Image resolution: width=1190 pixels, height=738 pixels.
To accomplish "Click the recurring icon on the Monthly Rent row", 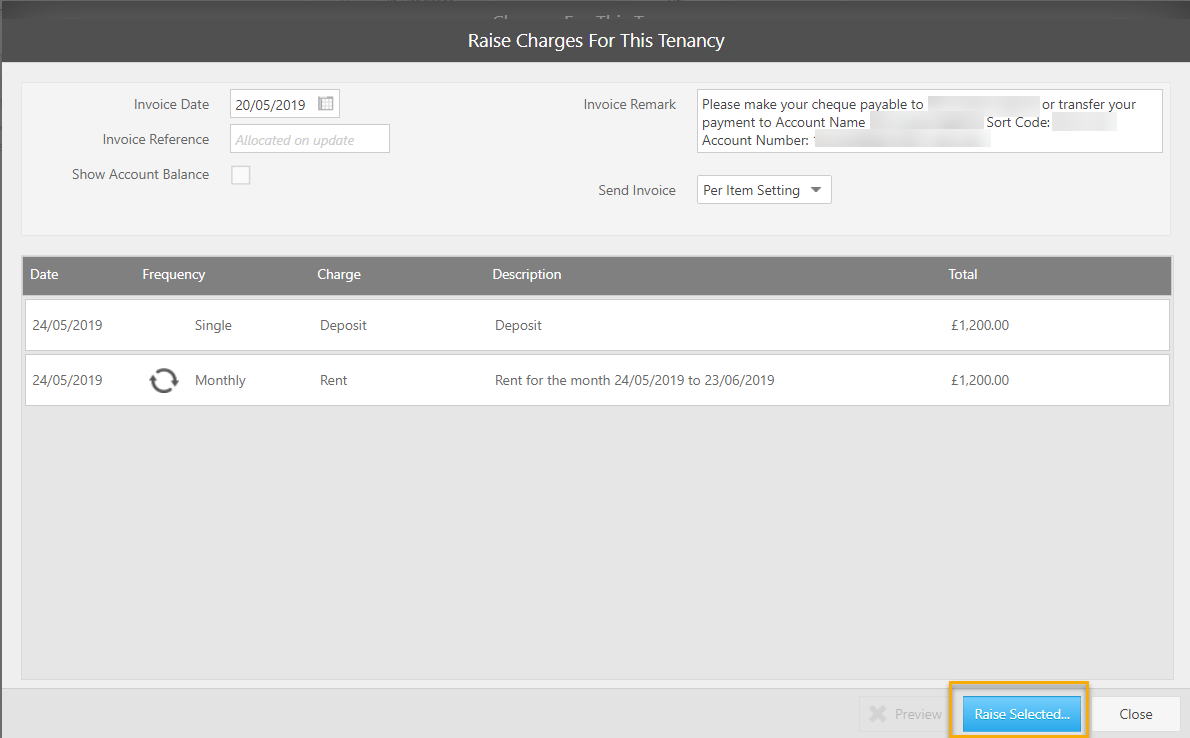I will coord(164,380).
